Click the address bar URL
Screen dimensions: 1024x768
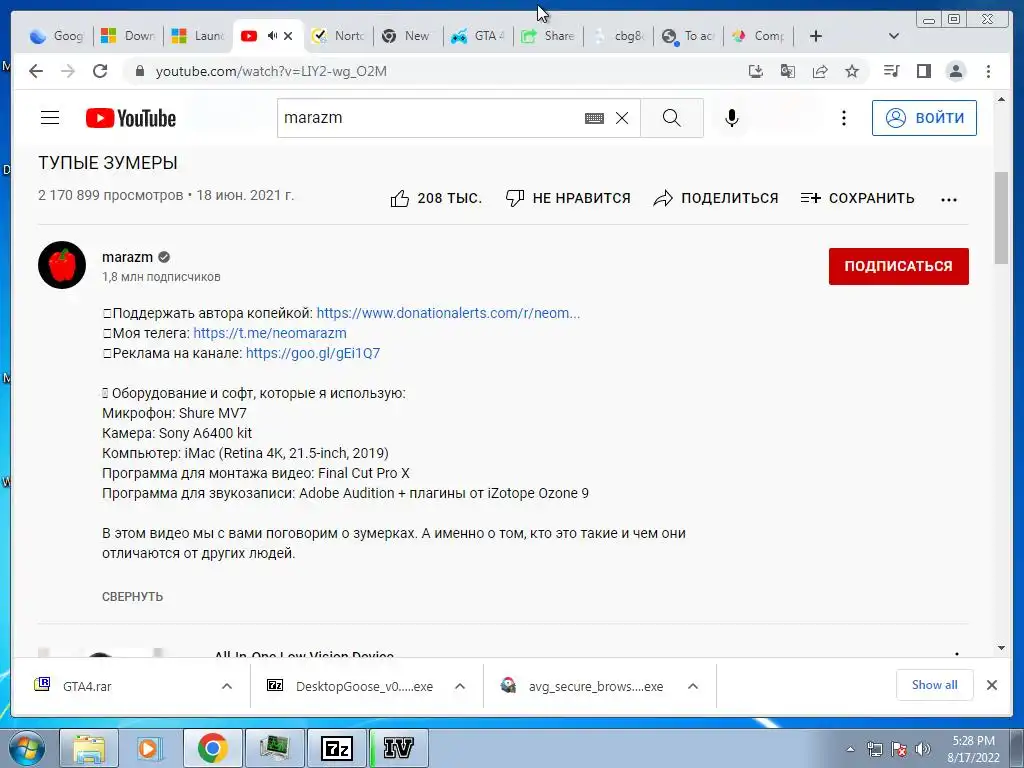click(271, 71)
